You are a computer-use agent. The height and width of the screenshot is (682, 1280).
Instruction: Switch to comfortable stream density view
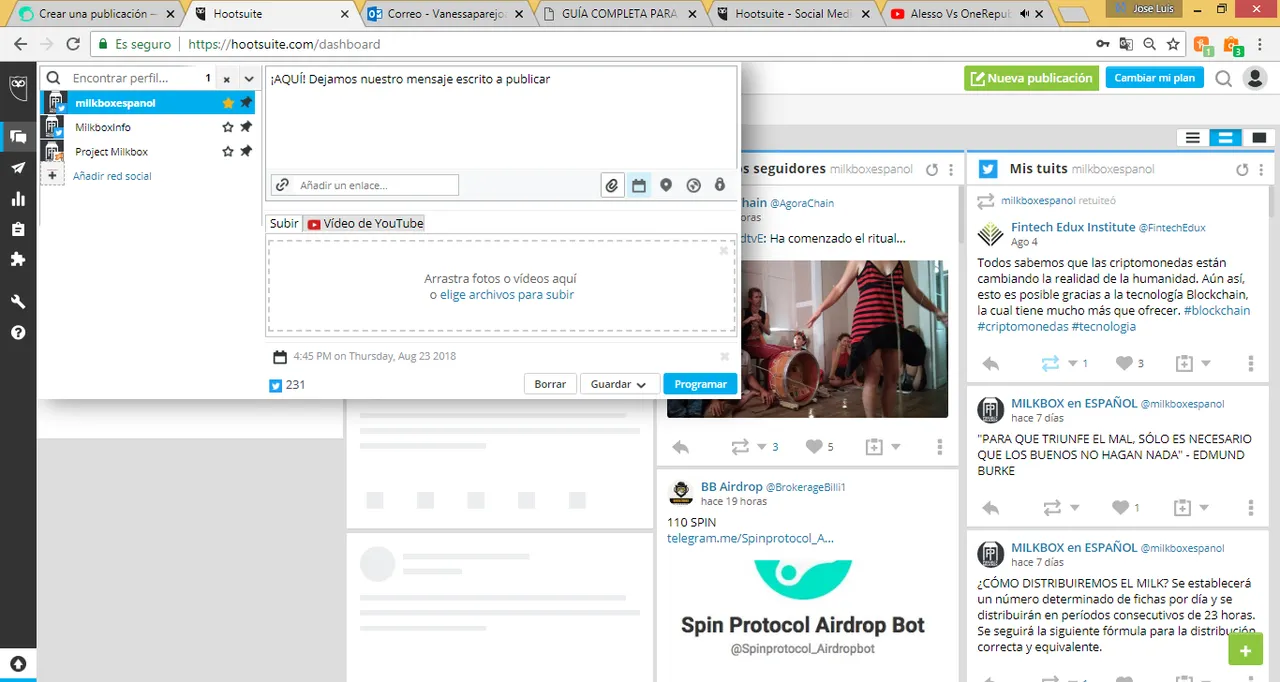click(x=1259, y=138)
